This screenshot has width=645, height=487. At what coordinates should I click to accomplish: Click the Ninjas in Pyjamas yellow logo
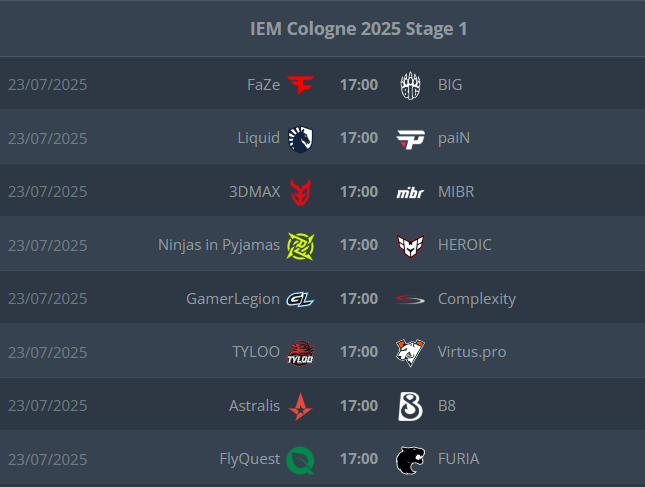(300, 246)
